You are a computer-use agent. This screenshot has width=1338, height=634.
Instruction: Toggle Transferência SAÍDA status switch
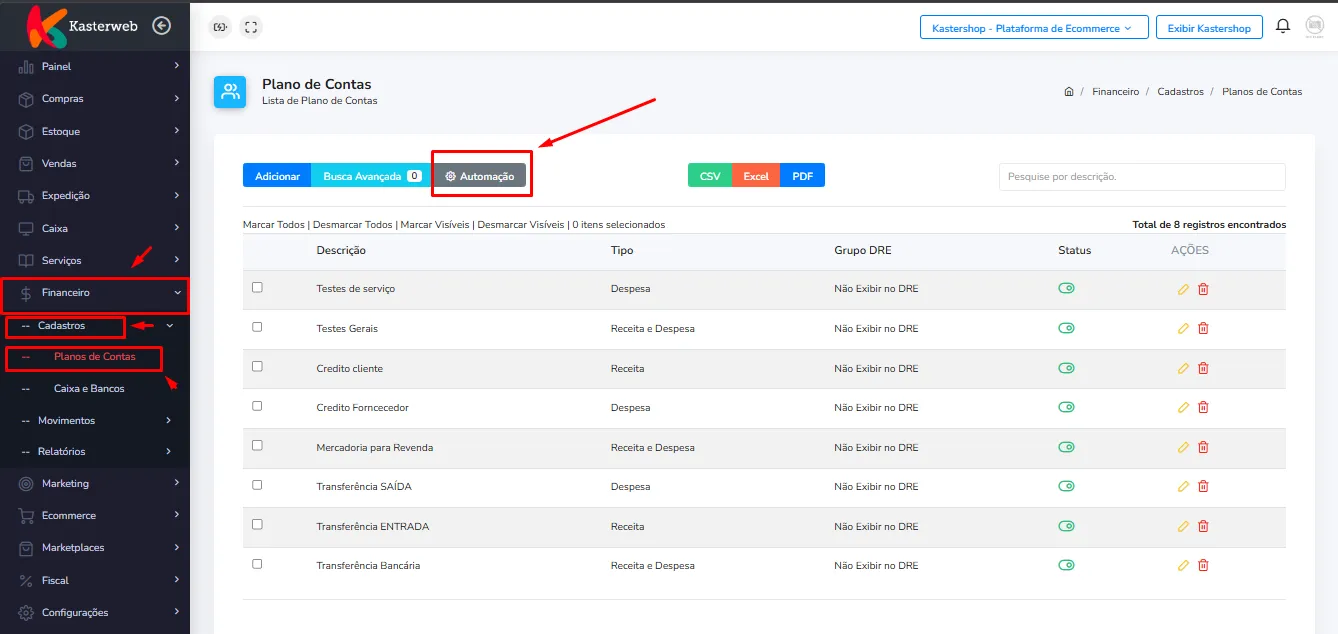(x=1066, y=486)
